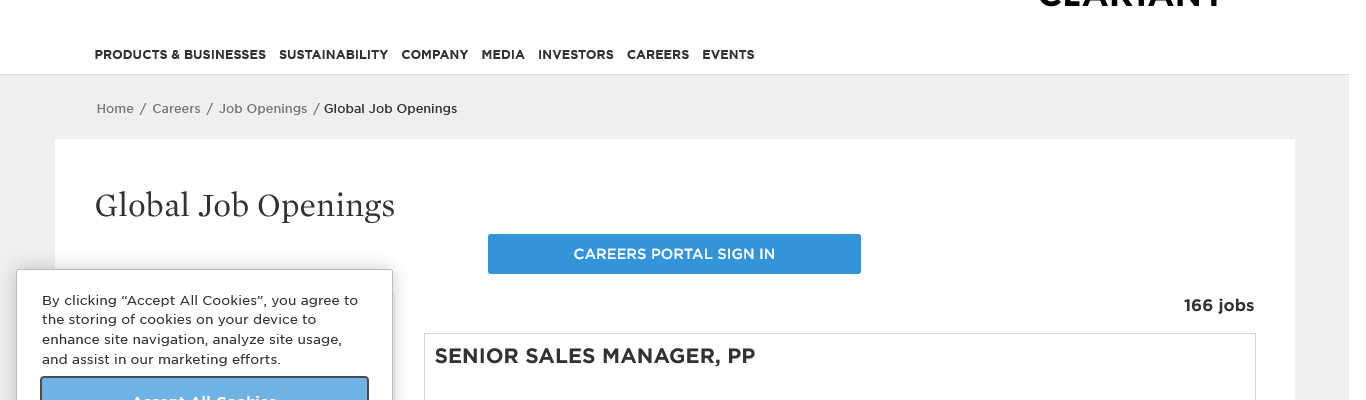Open the Sustainability navigation menu
Viewport: 1366px width, 400px height.
pyautogui.click(x=333, y=55)
